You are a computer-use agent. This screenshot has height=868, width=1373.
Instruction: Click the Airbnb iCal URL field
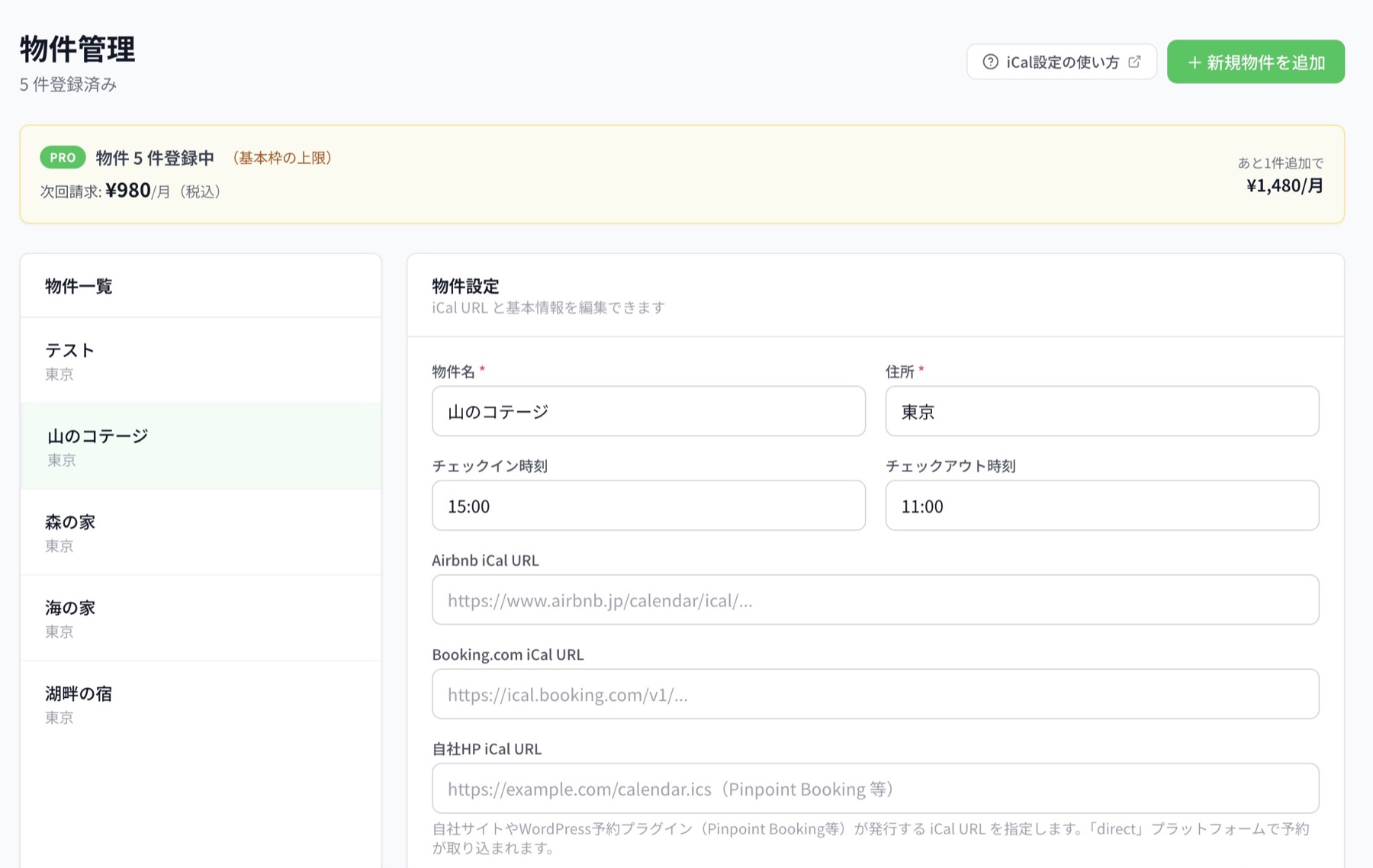click(x=875, y=600)
